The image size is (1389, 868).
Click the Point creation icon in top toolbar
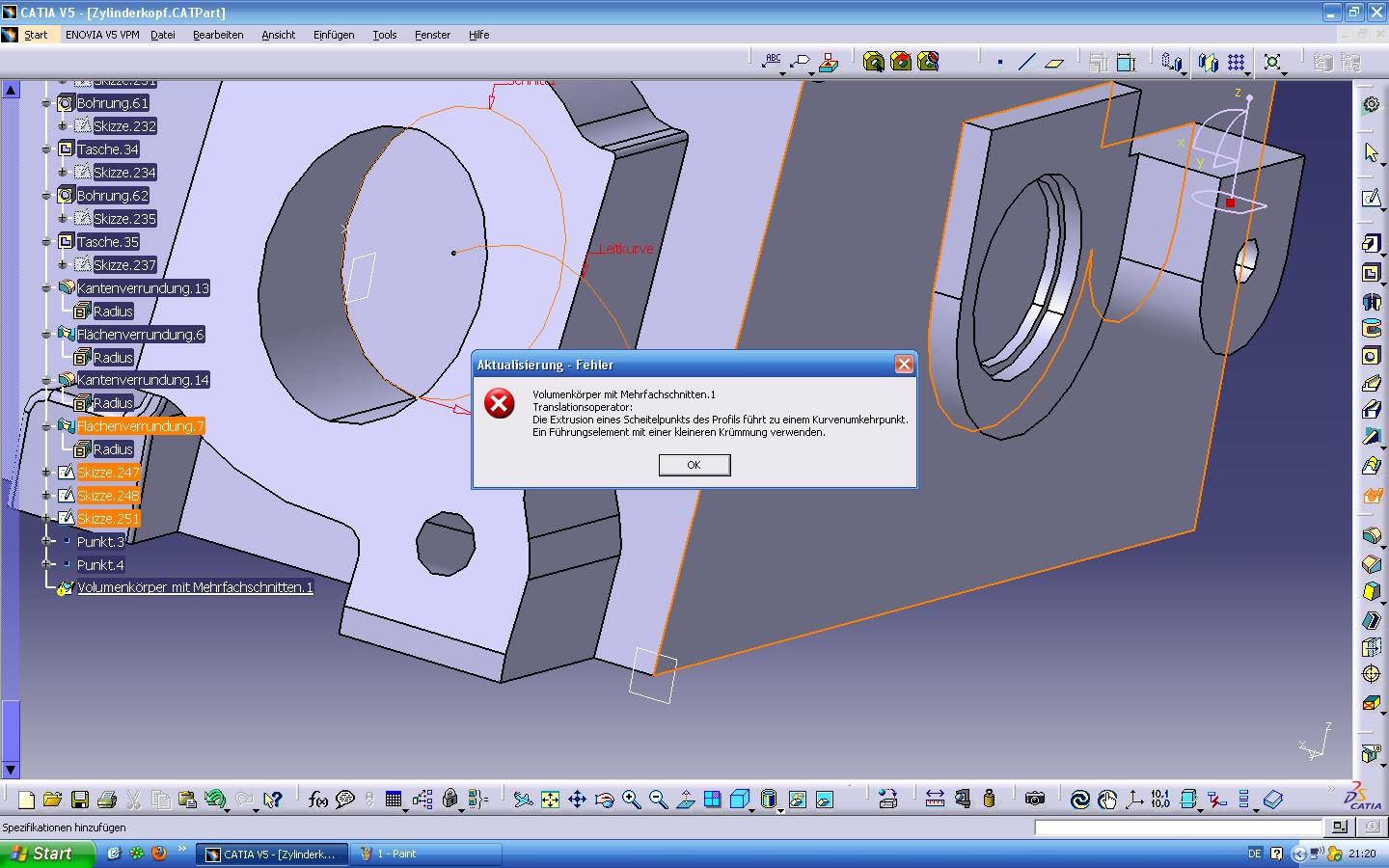coord(1000,63)
